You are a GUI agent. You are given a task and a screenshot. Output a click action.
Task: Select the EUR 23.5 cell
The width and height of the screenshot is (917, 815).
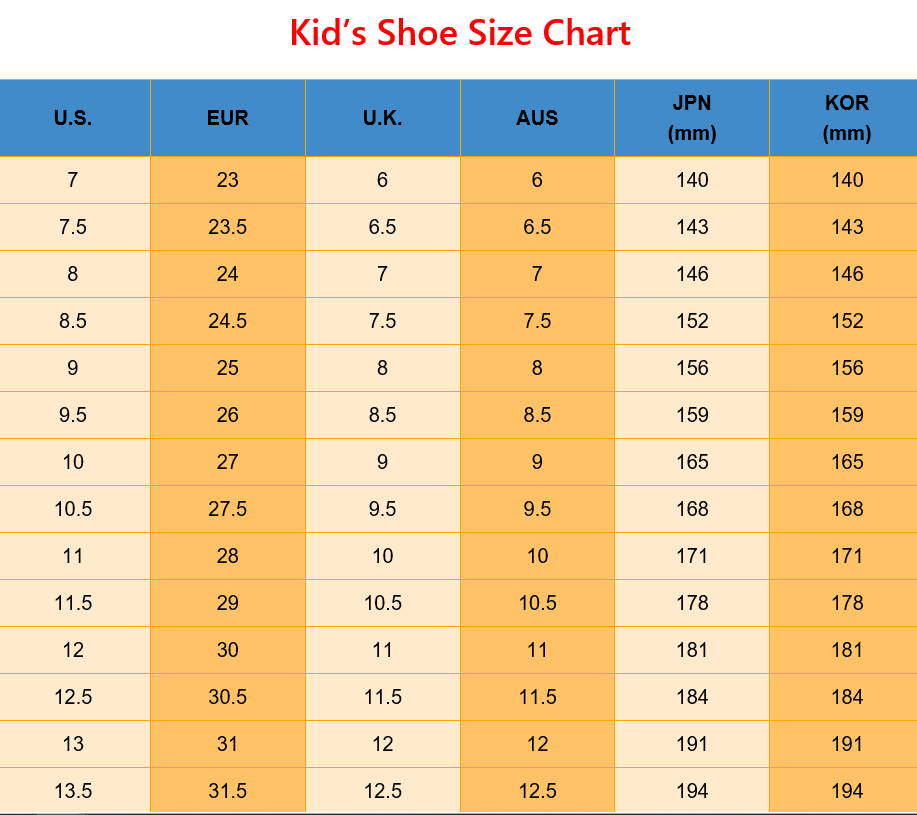point(227,227)
